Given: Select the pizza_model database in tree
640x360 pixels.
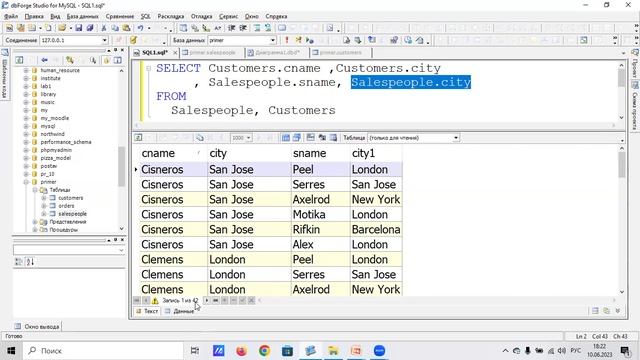Looking at the screenshot, I should (56, 158).
